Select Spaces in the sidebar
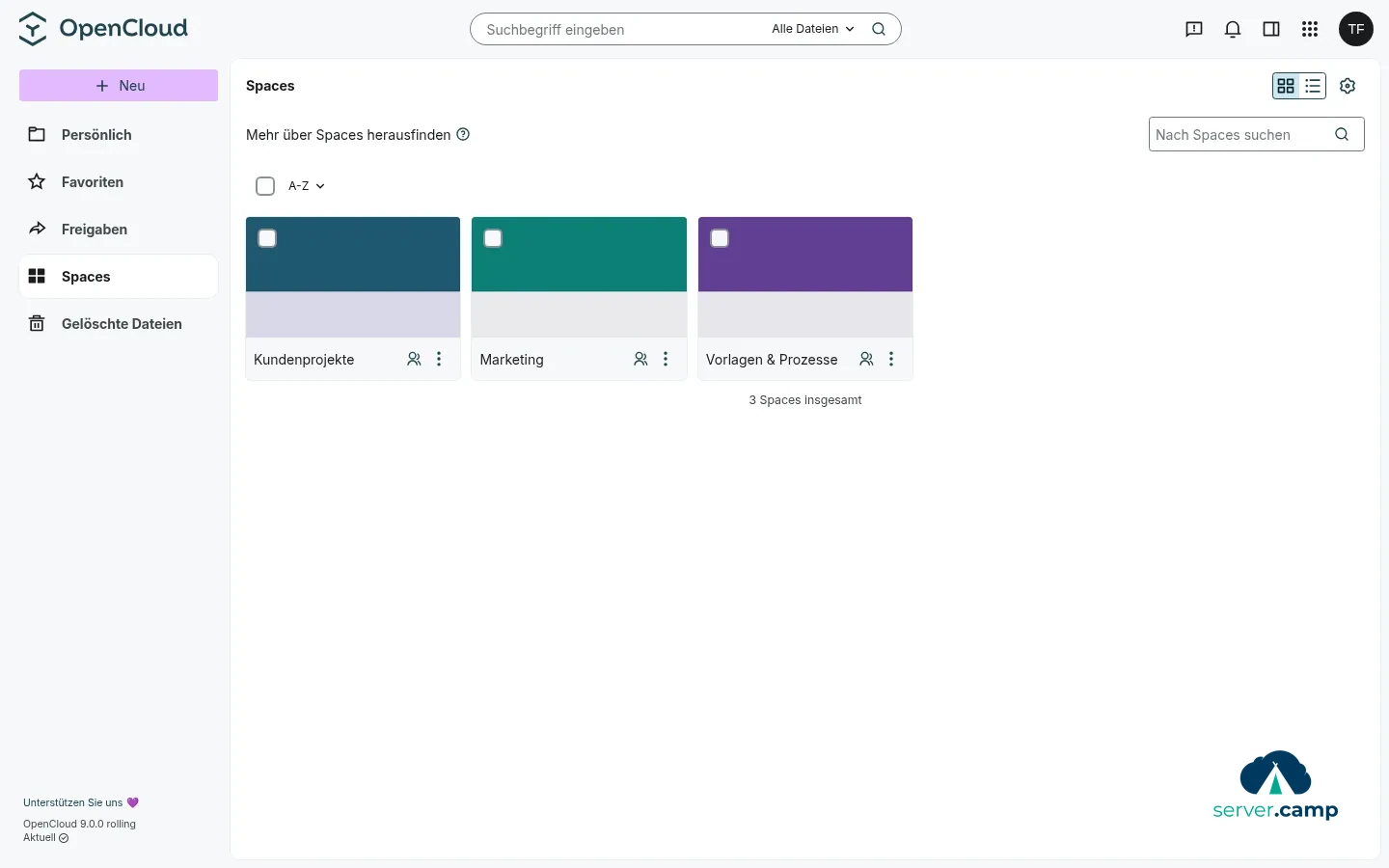Image resolution: width=1389 pixels, height=868 pixels. coord(119,277)
